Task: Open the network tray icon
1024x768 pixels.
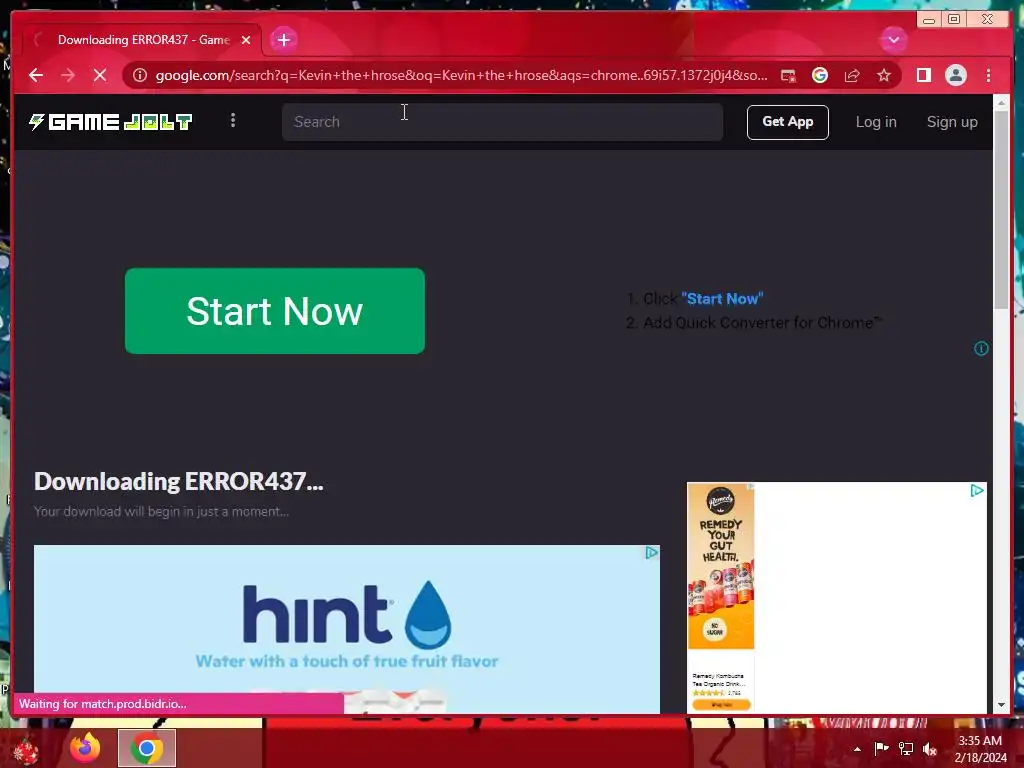Action: pos(906,748)
